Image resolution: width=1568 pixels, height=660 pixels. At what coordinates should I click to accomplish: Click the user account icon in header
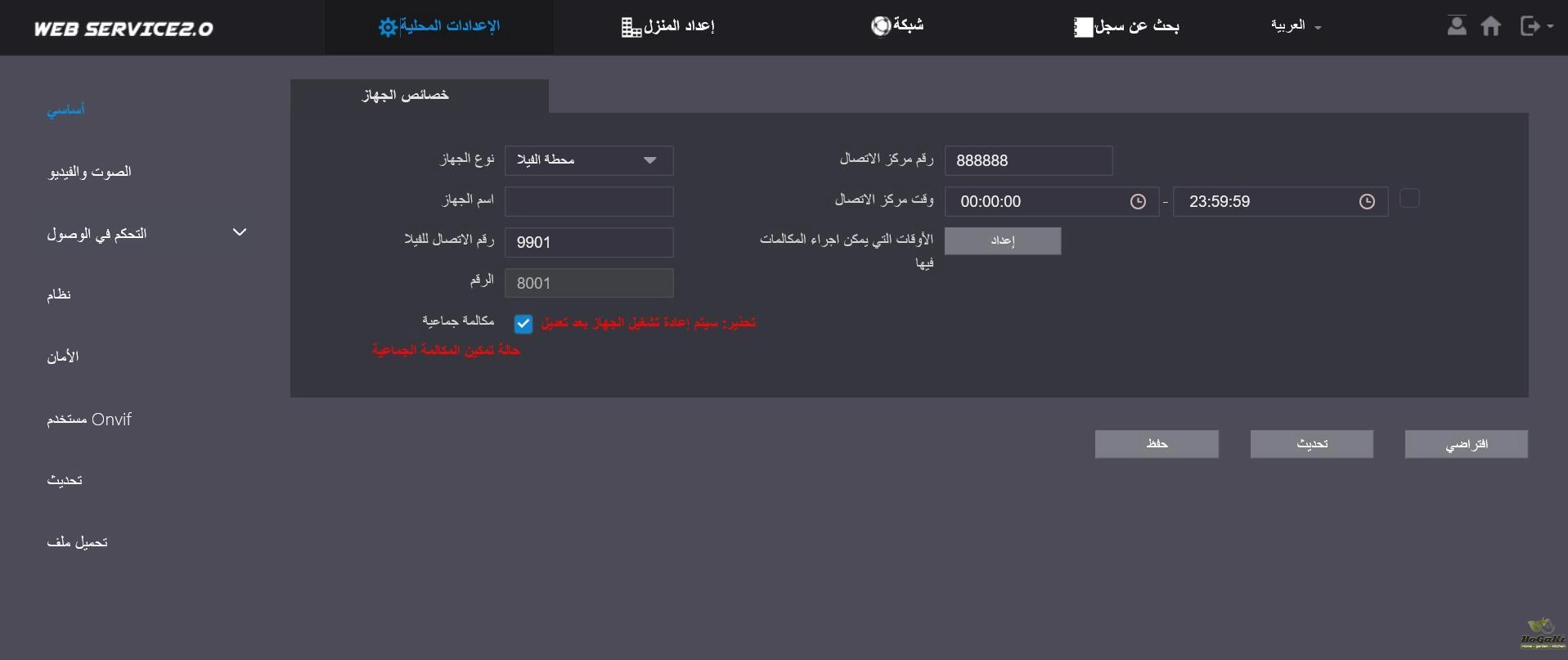[1456, 26]
